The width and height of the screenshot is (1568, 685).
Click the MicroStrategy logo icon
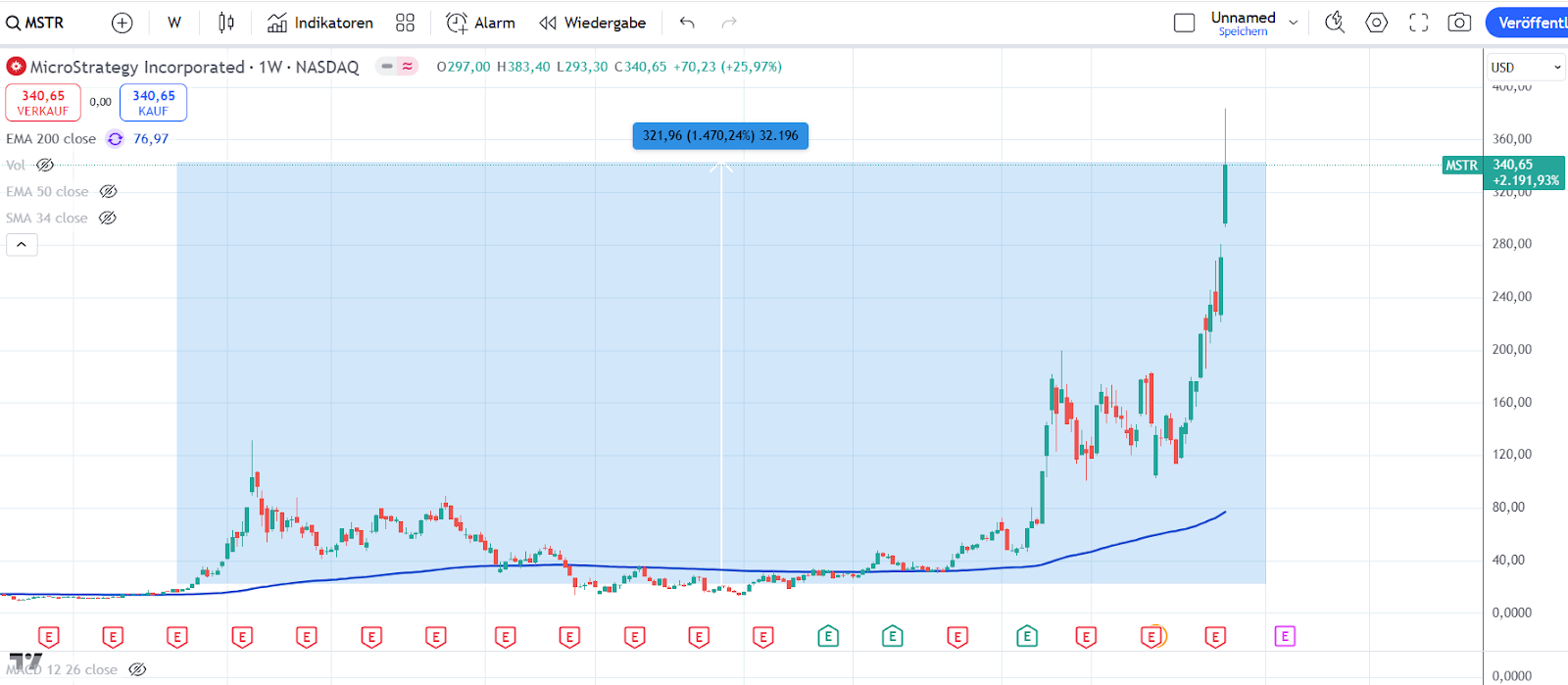tap(16, 67)
